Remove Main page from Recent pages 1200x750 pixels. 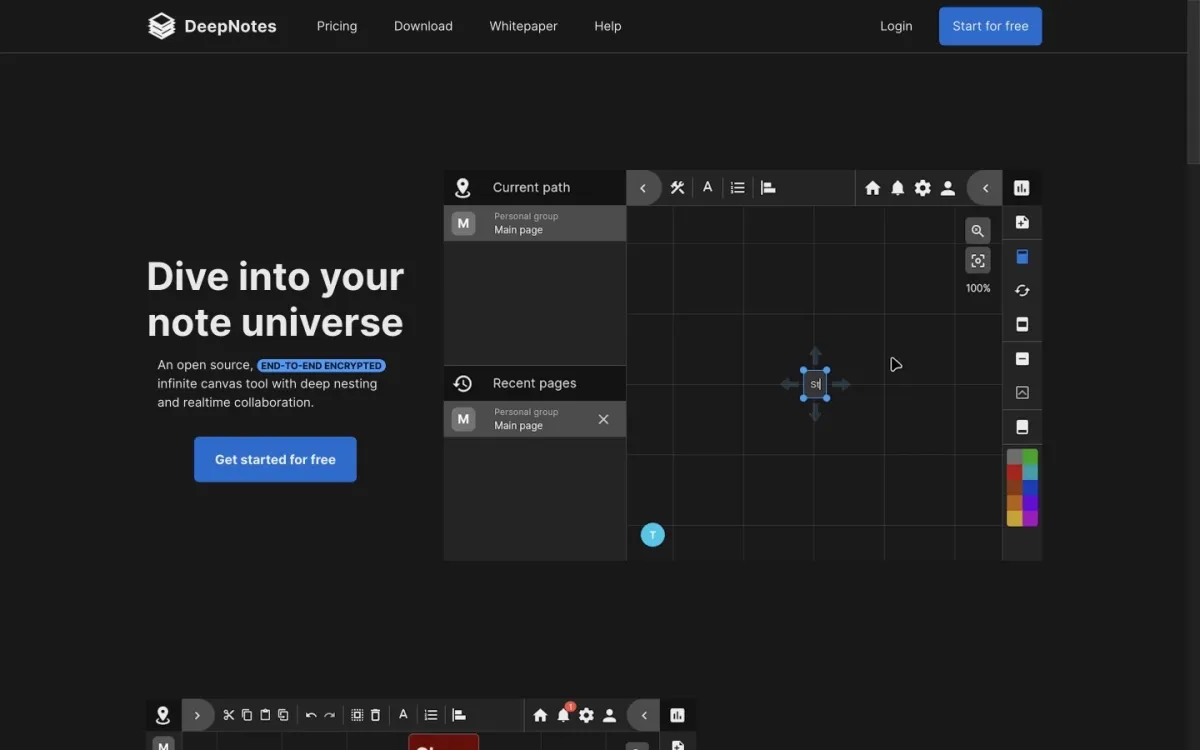[x=603, y=419]
